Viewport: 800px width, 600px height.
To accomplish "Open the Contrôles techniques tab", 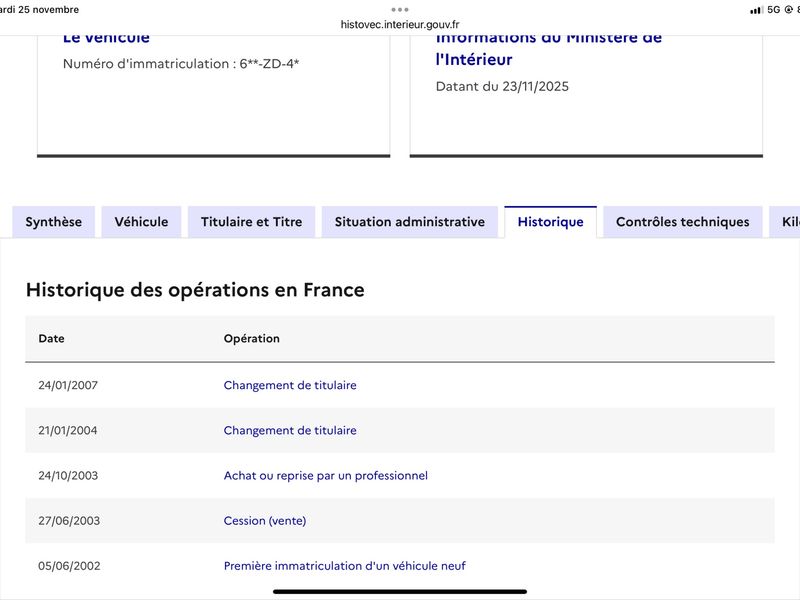I will 683,222.
